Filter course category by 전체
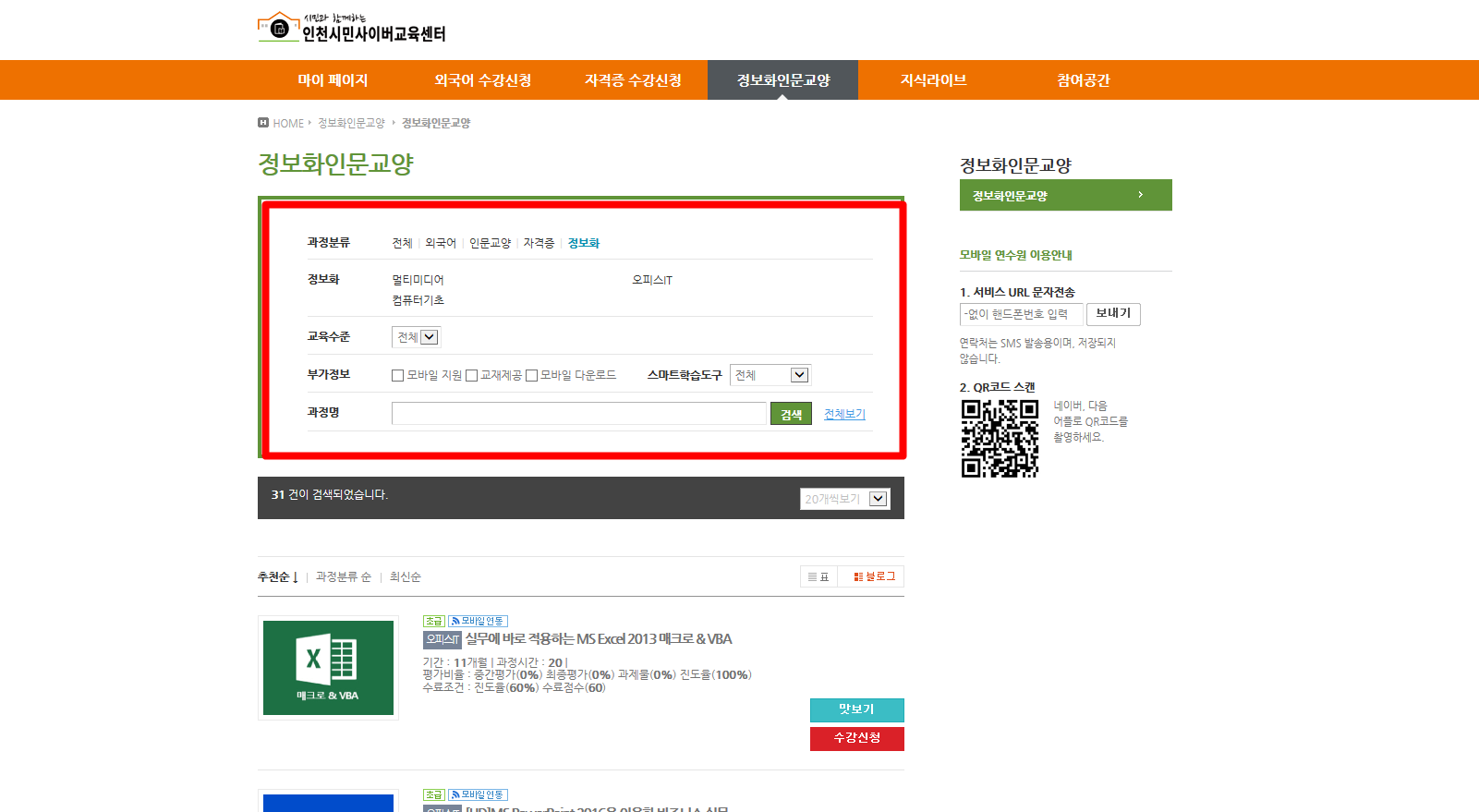 click(402, 243)
